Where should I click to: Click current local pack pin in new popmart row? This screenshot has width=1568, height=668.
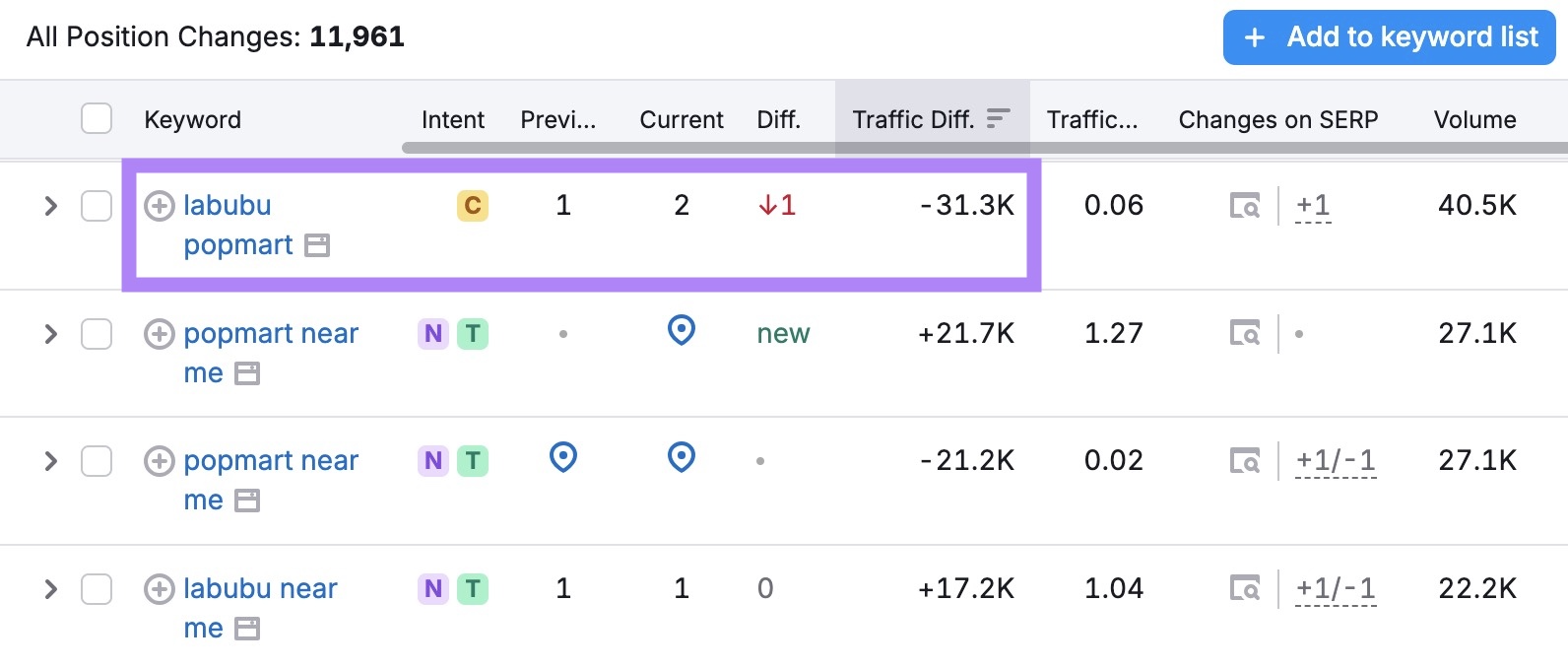click(x=681, y=330)
